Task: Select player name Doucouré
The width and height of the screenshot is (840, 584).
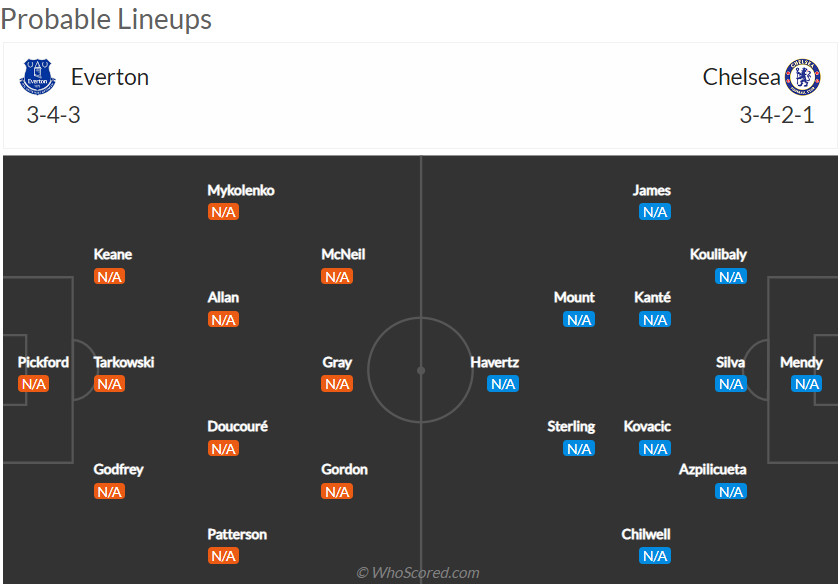Action: (237, 426)
